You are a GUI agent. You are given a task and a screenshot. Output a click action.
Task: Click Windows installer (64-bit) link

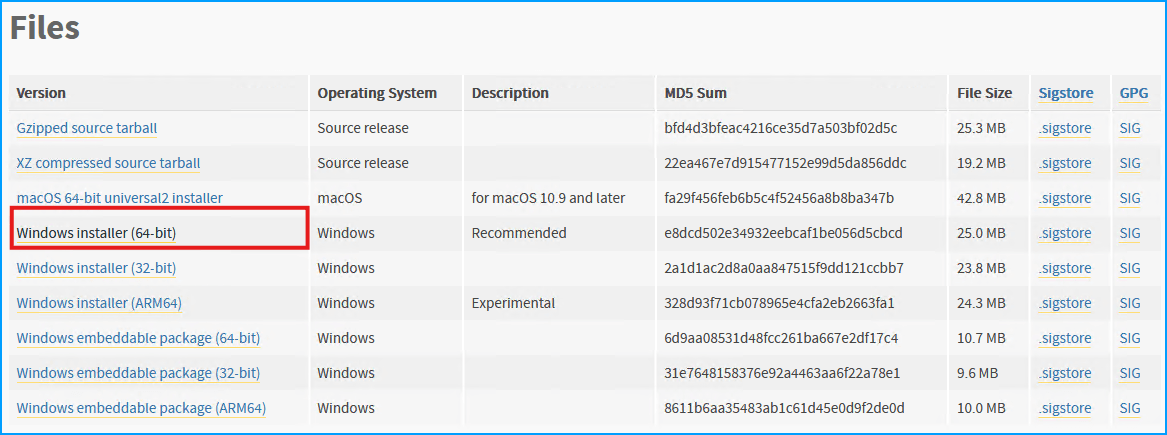[x=96, y=233]
